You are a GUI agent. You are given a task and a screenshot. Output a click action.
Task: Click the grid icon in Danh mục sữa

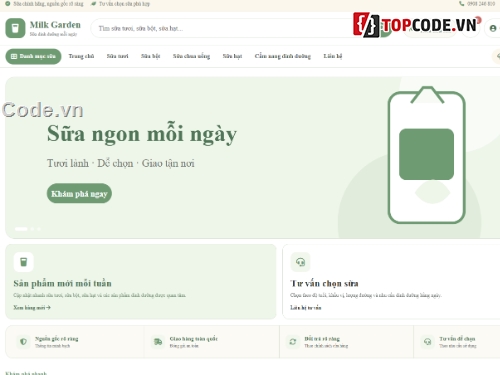coord(14,56)
